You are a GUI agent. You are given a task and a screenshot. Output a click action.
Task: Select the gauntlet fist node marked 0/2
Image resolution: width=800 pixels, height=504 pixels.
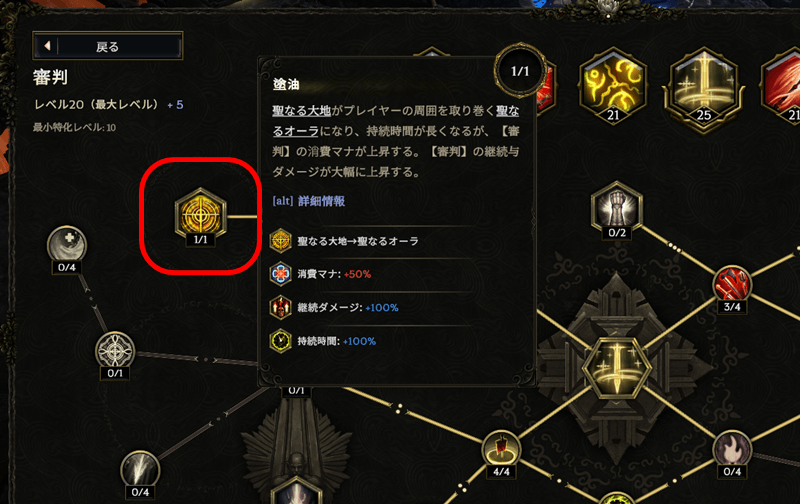coord(617,206)
